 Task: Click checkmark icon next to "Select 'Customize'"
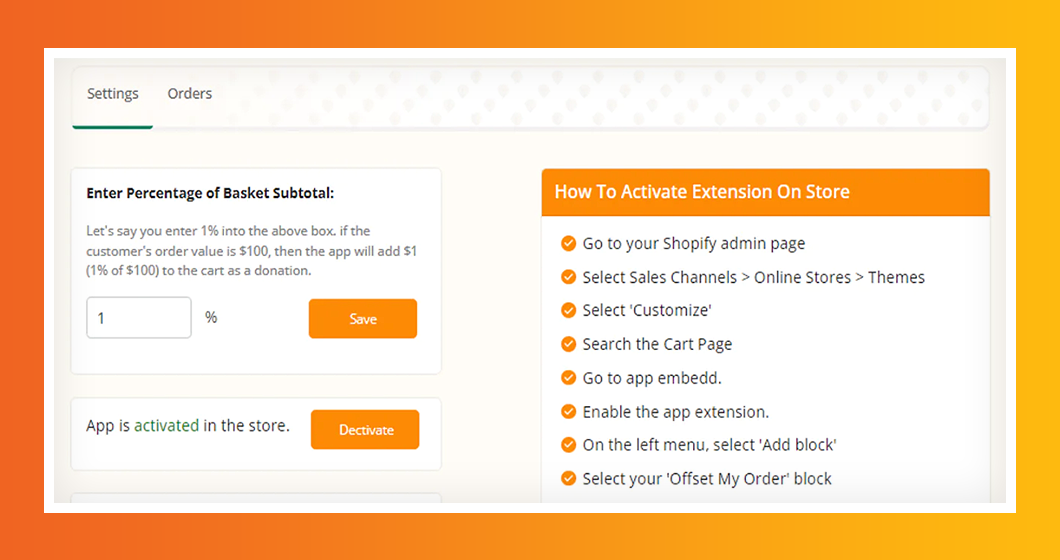point(568,310)
